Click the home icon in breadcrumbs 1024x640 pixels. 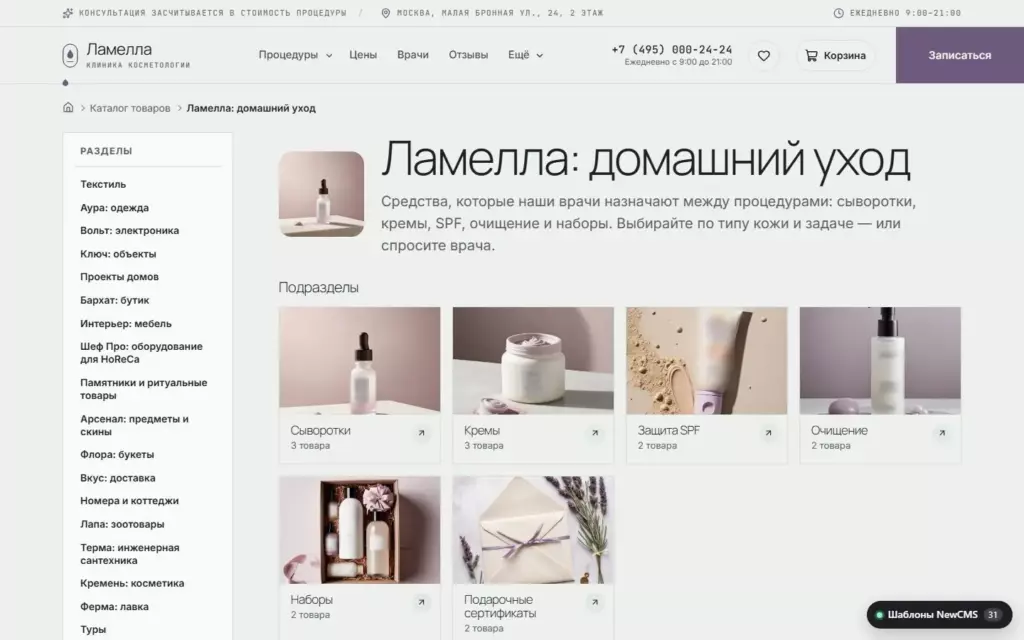click(x=68, y=108)
